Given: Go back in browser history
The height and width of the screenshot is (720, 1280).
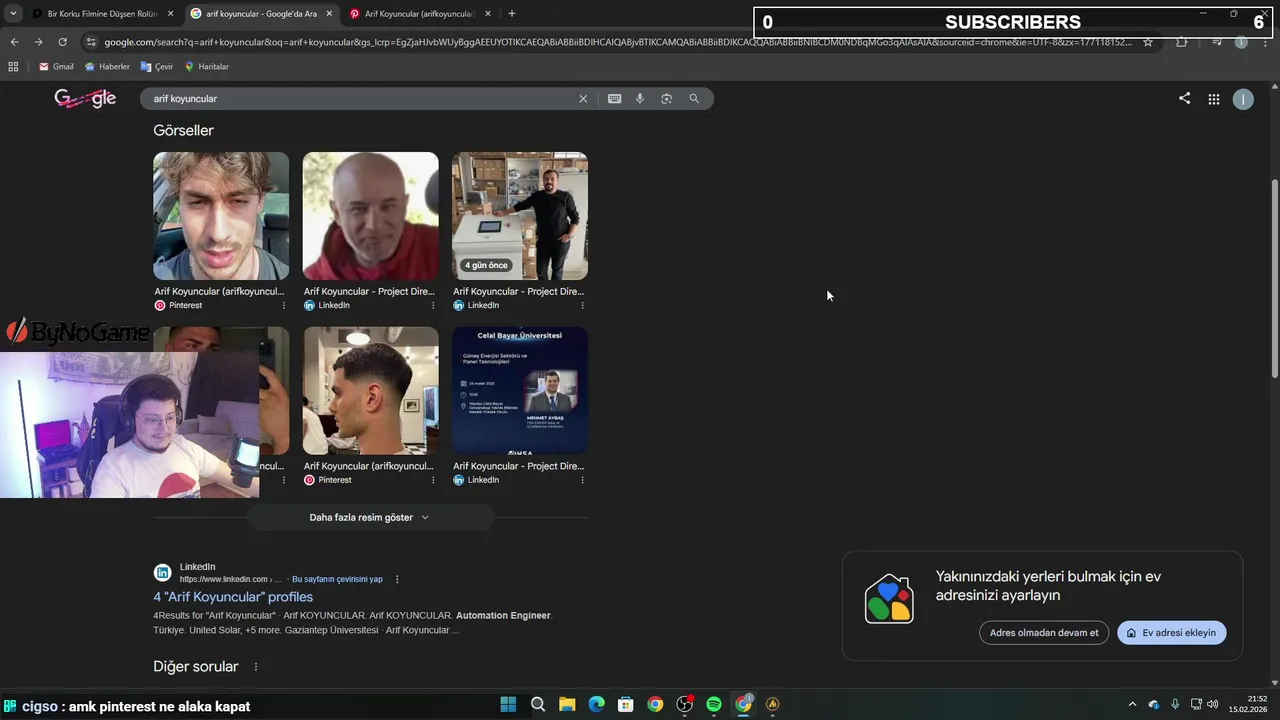Looking at the screenshot, I should tap(14, 42).
